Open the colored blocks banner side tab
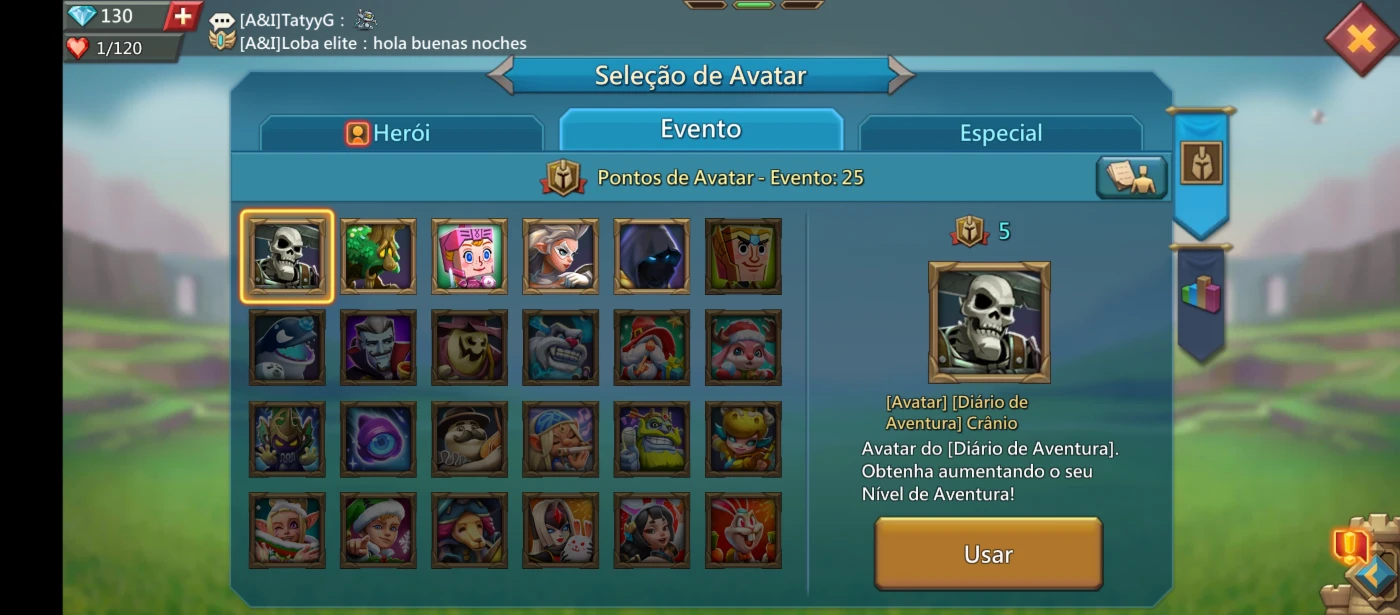This screenshot has height=615, width=1400. (1201, 302)
